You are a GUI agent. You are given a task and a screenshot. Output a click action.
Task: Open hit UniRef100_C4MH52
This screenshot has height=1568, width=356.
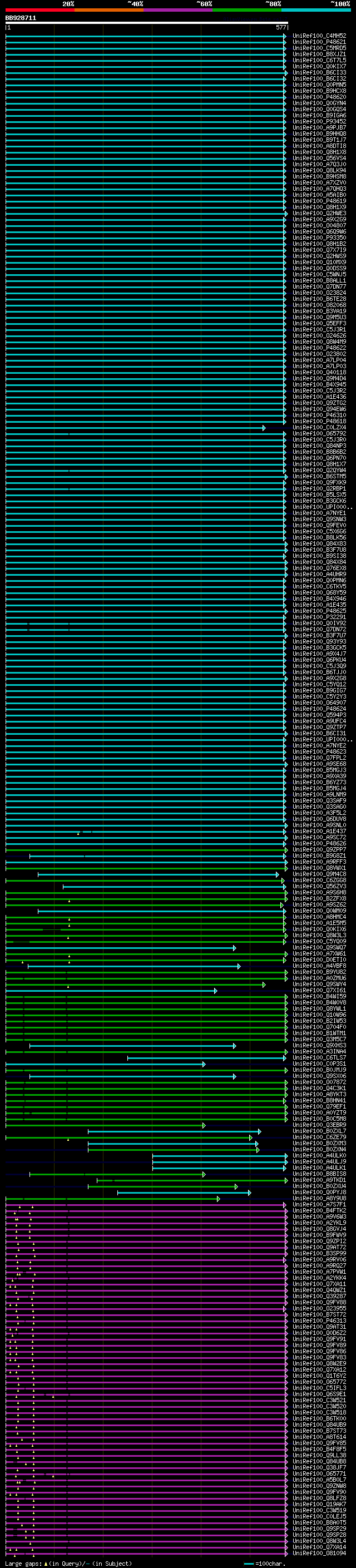coord(319,36)
